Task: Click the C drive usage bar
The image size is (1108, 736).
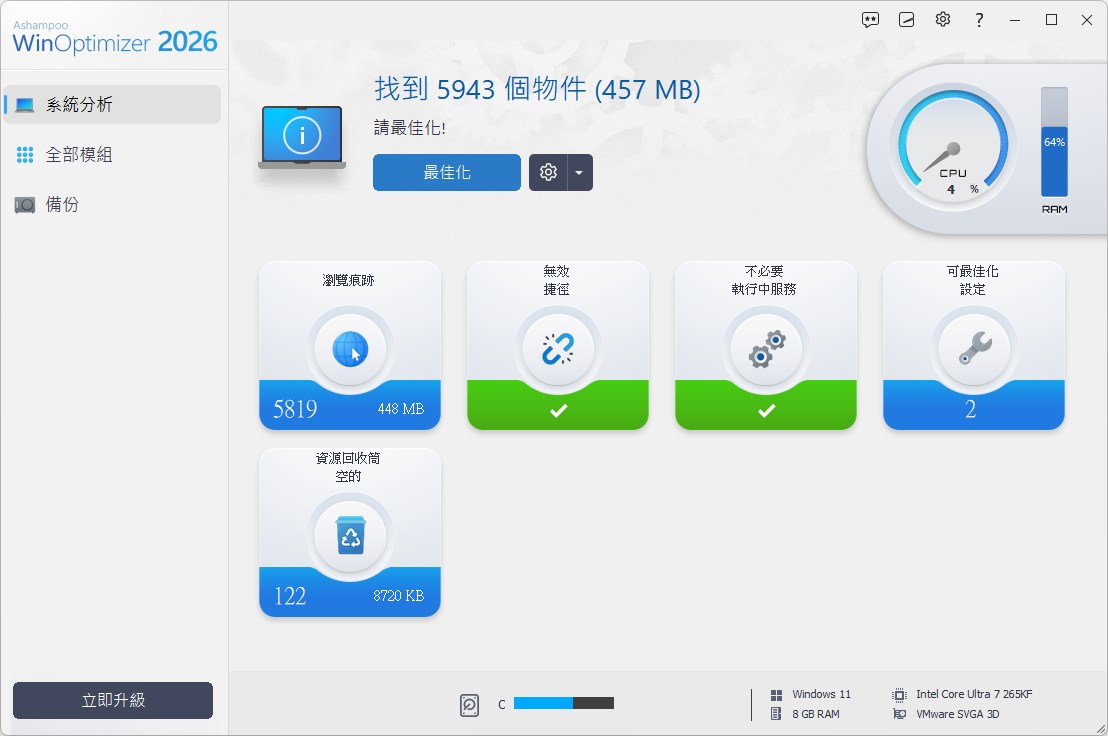Action: (564, 703)
